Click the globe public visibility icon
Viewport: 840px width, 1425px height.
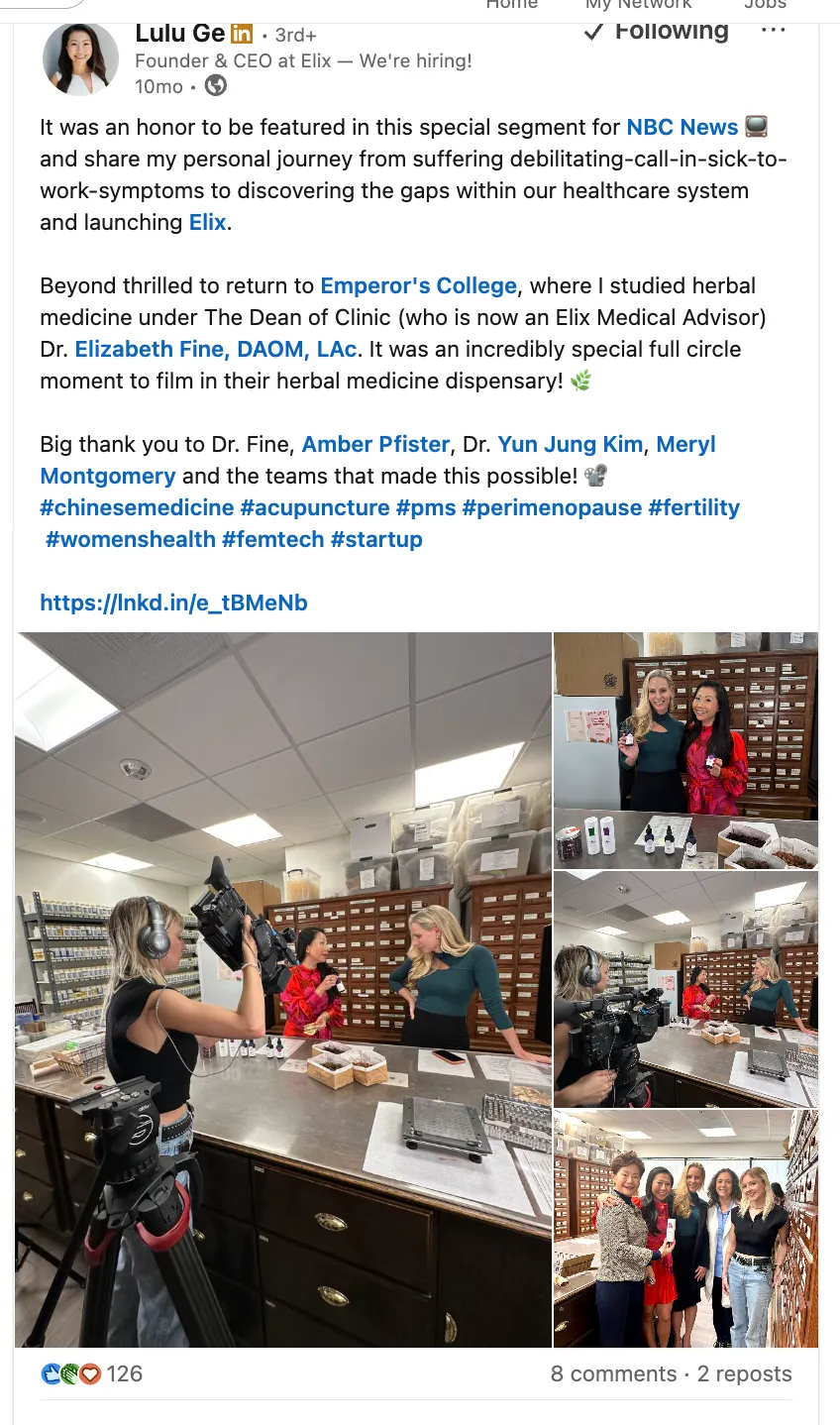click(x=215, y=86)
